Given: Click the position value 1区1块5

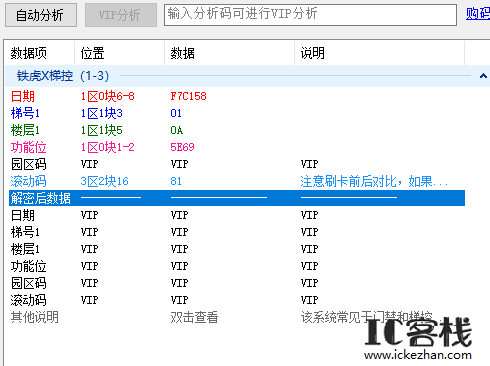Looking at the screenshot, I should [101, 130].
